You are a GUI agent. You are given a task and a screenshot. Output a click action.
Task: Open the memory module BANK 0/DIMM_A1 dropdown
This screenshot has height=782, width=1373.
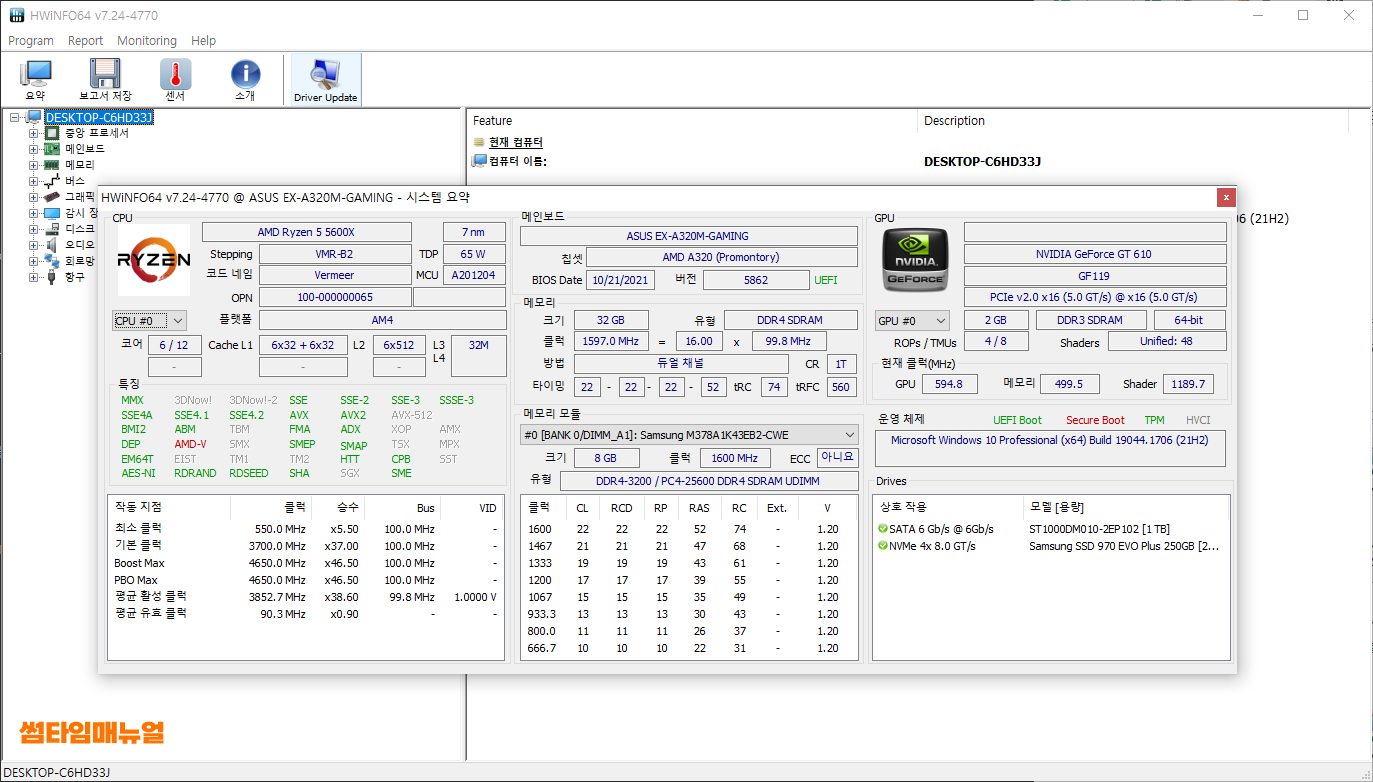click(689, 435)
